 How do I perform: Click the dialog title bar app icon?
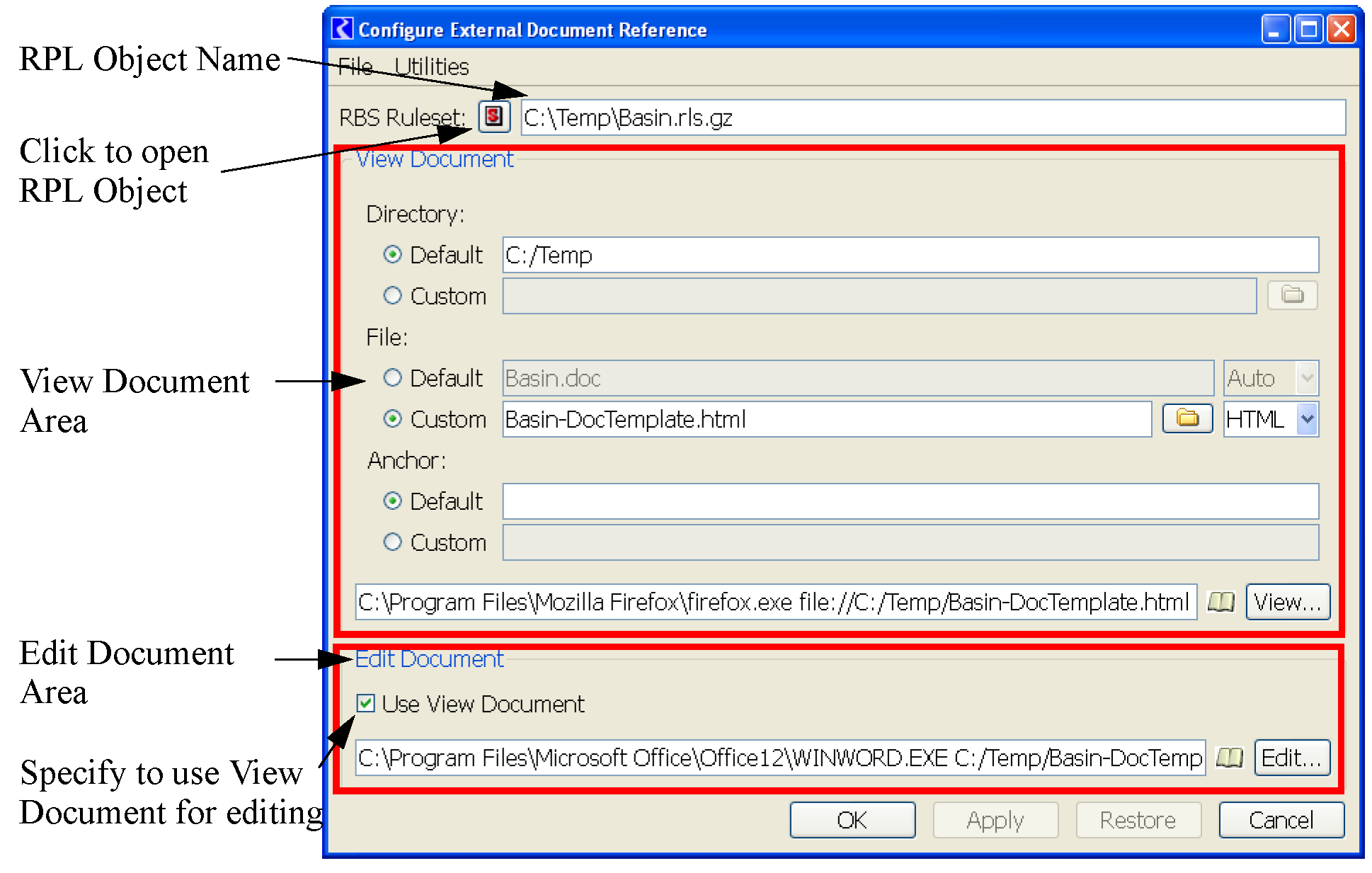point(342,29)
